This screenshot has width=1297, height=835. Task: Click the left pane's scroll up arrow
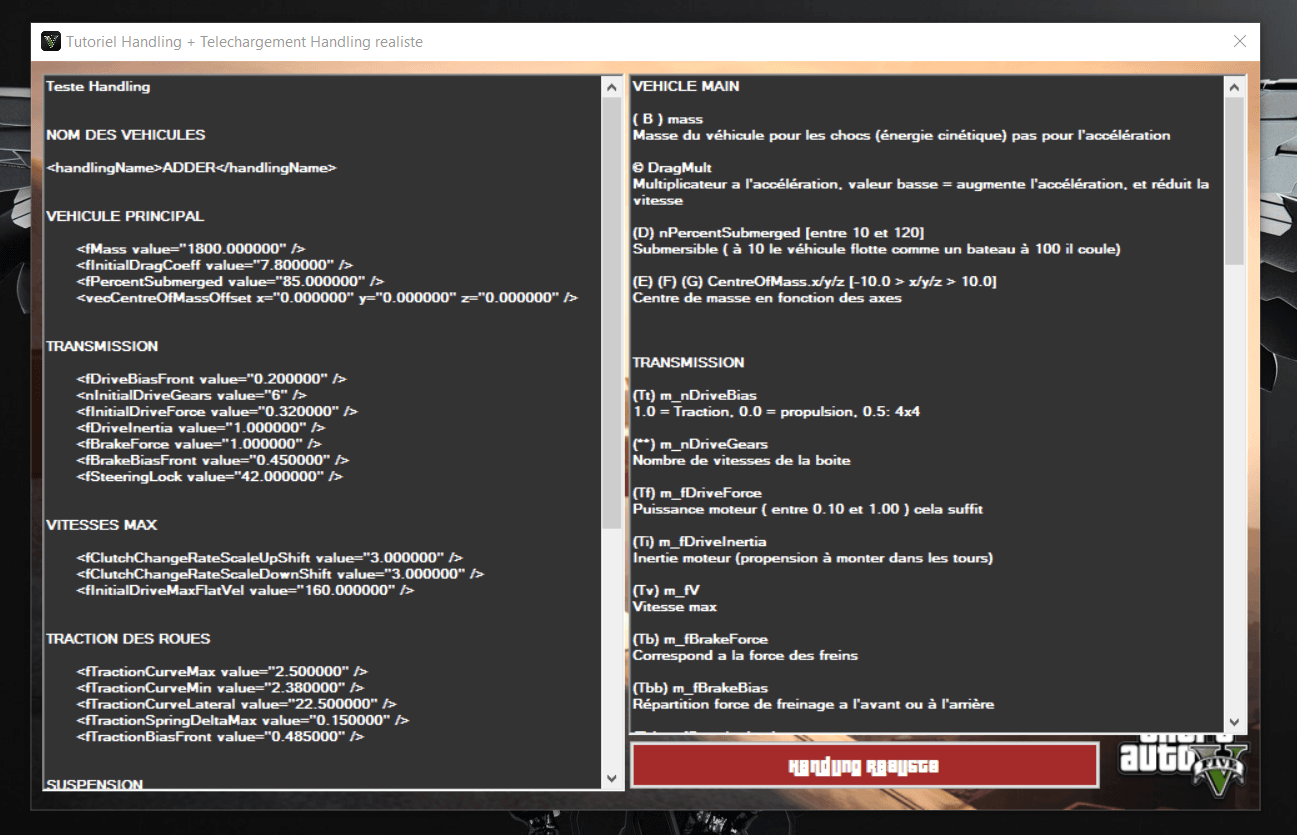[x=612, y=87]
